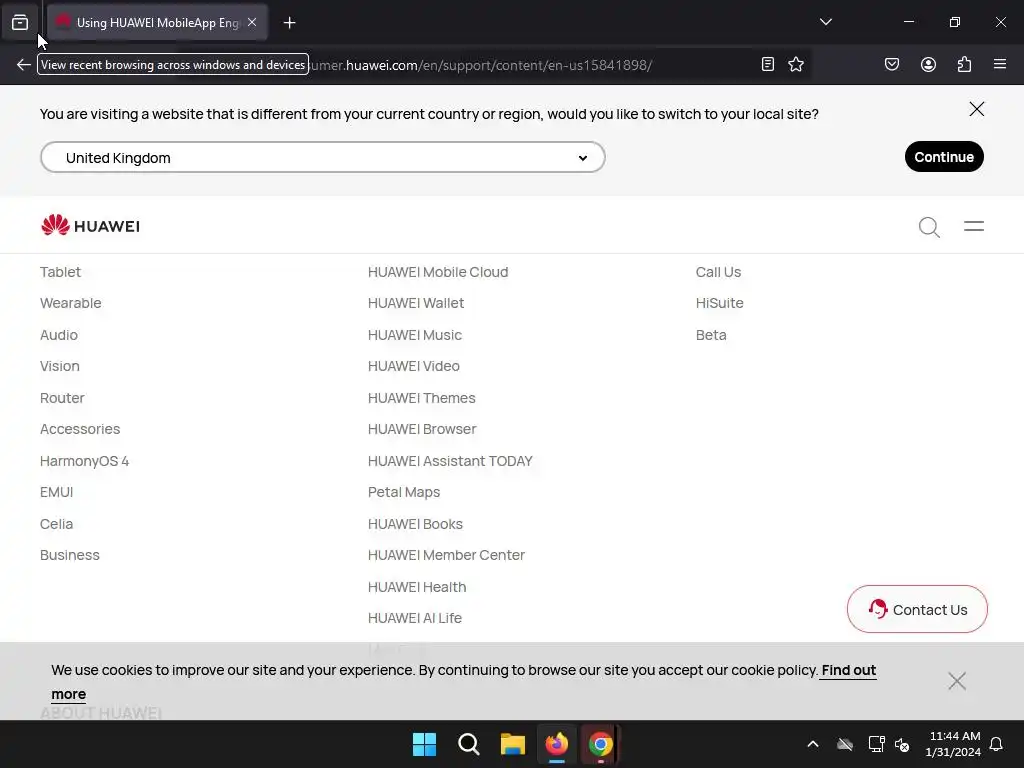The width and height of the screenshot is (1024, 768).
Task: Open Firefox application menu hamburger icon
Action: [999, 64]
